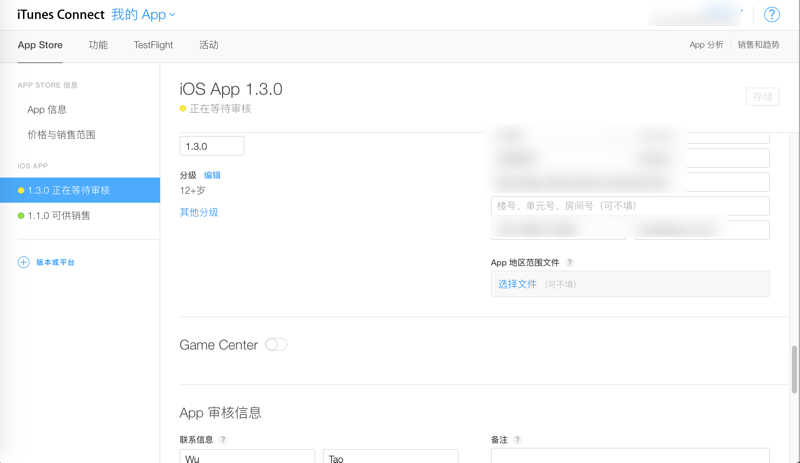Image resolution: width=800 pixels, height=463 pixels.
Task: Open the 销售和趋势 link
Action: coord(758,45)
